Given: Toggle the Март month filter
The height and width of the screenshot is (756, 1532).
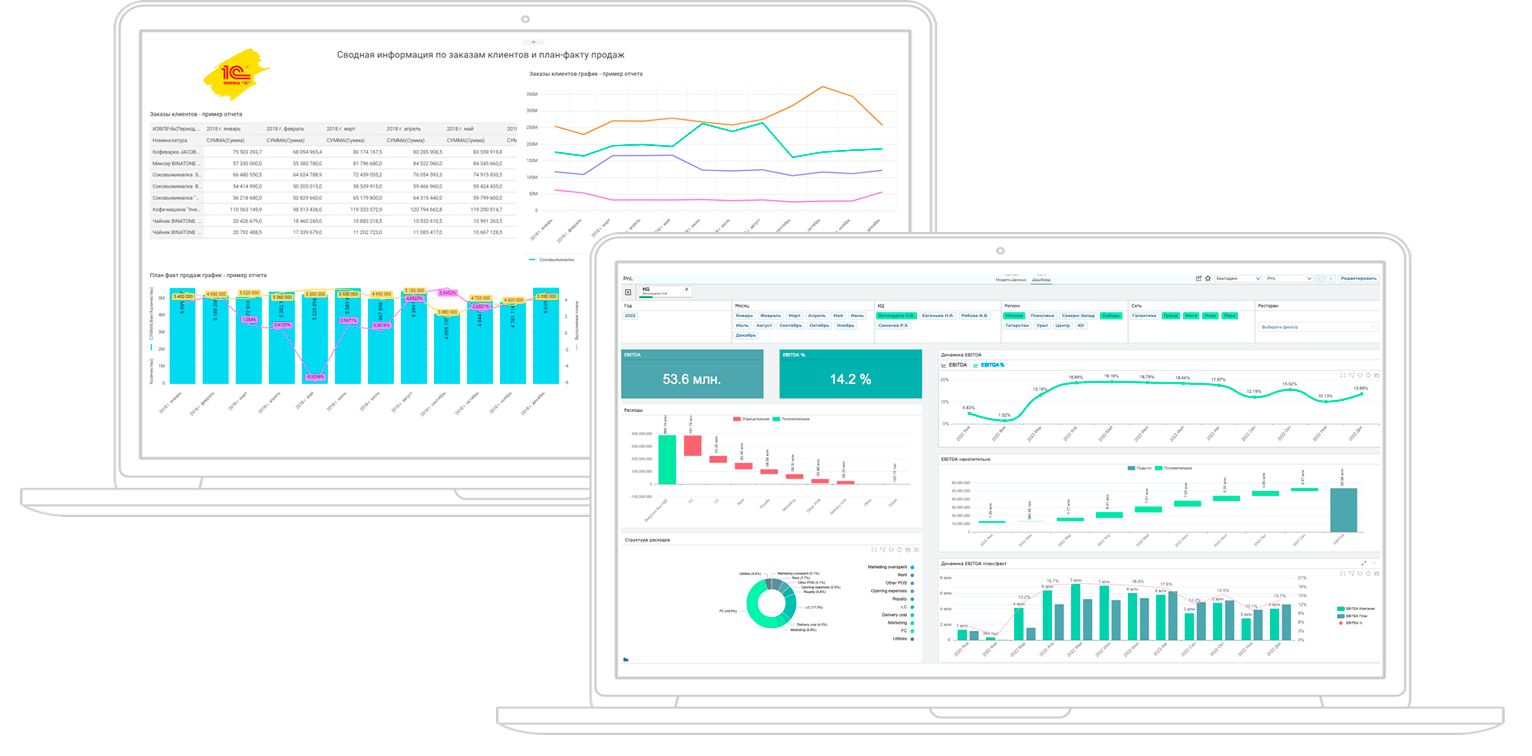Looking at the screenshot, I should click(794, 316).
